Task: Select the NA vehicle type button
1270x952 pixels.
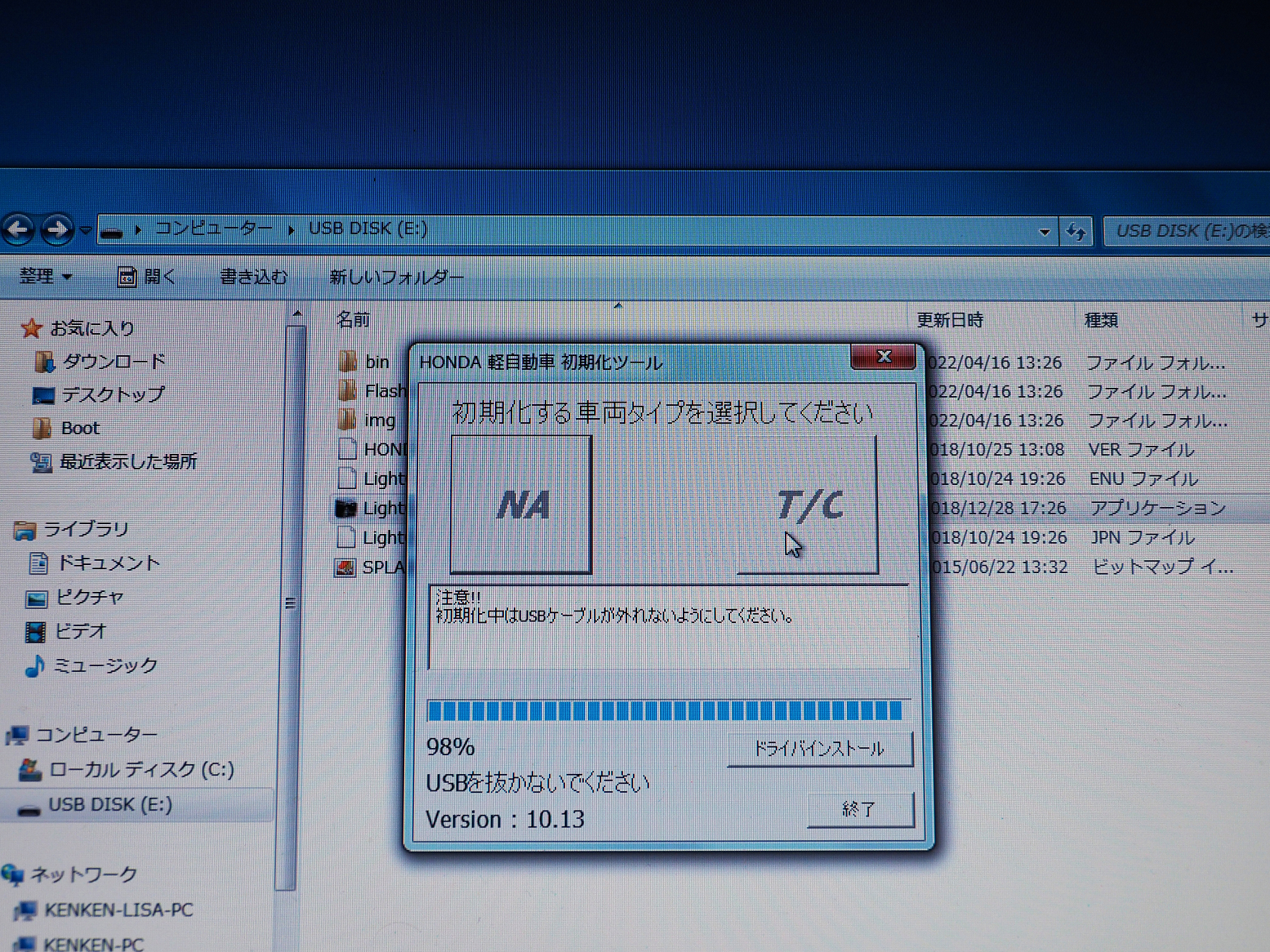Action: 521,505
